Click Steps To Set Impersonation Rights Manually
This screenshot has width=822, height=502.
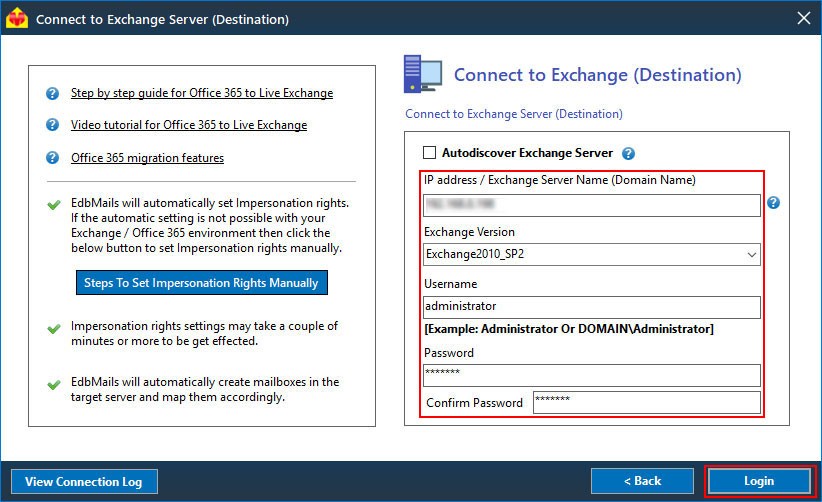(x=202, y=282)
